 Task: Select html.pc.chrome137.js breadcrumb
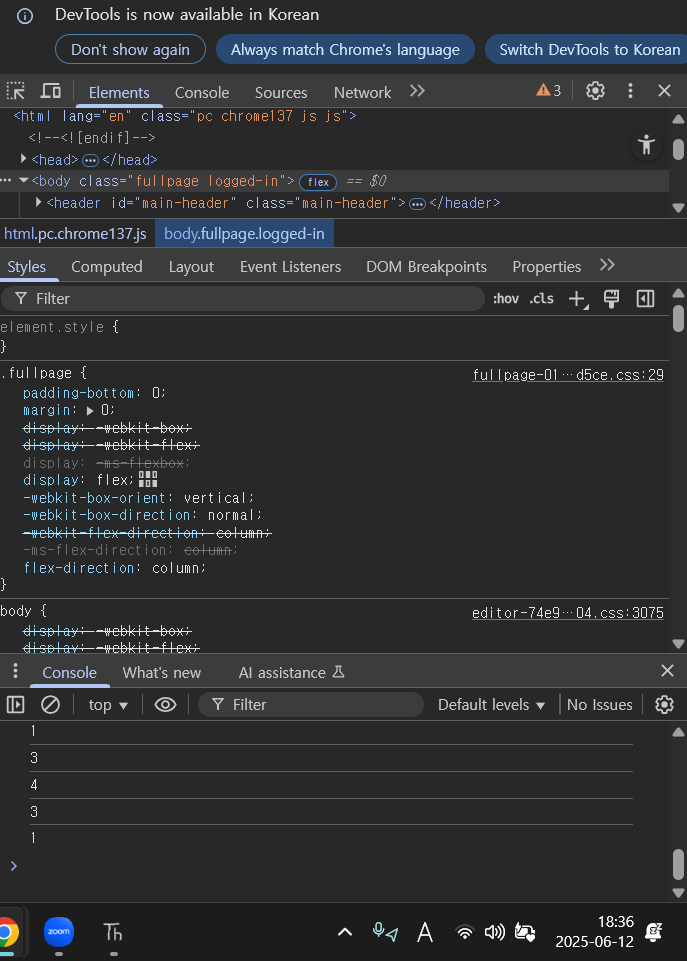[x=75, y=234]
